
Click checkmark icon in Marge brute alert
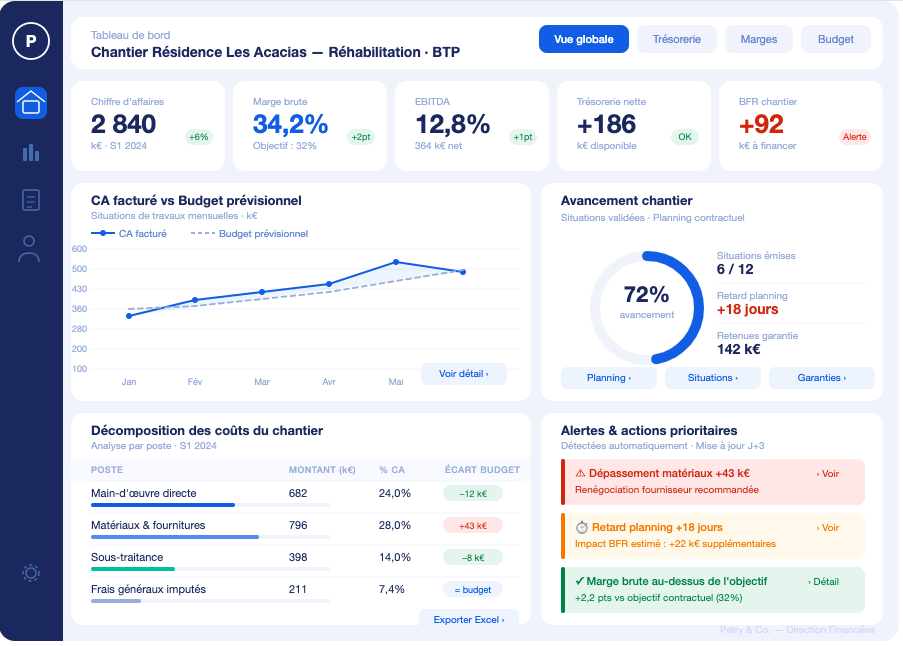579,581
